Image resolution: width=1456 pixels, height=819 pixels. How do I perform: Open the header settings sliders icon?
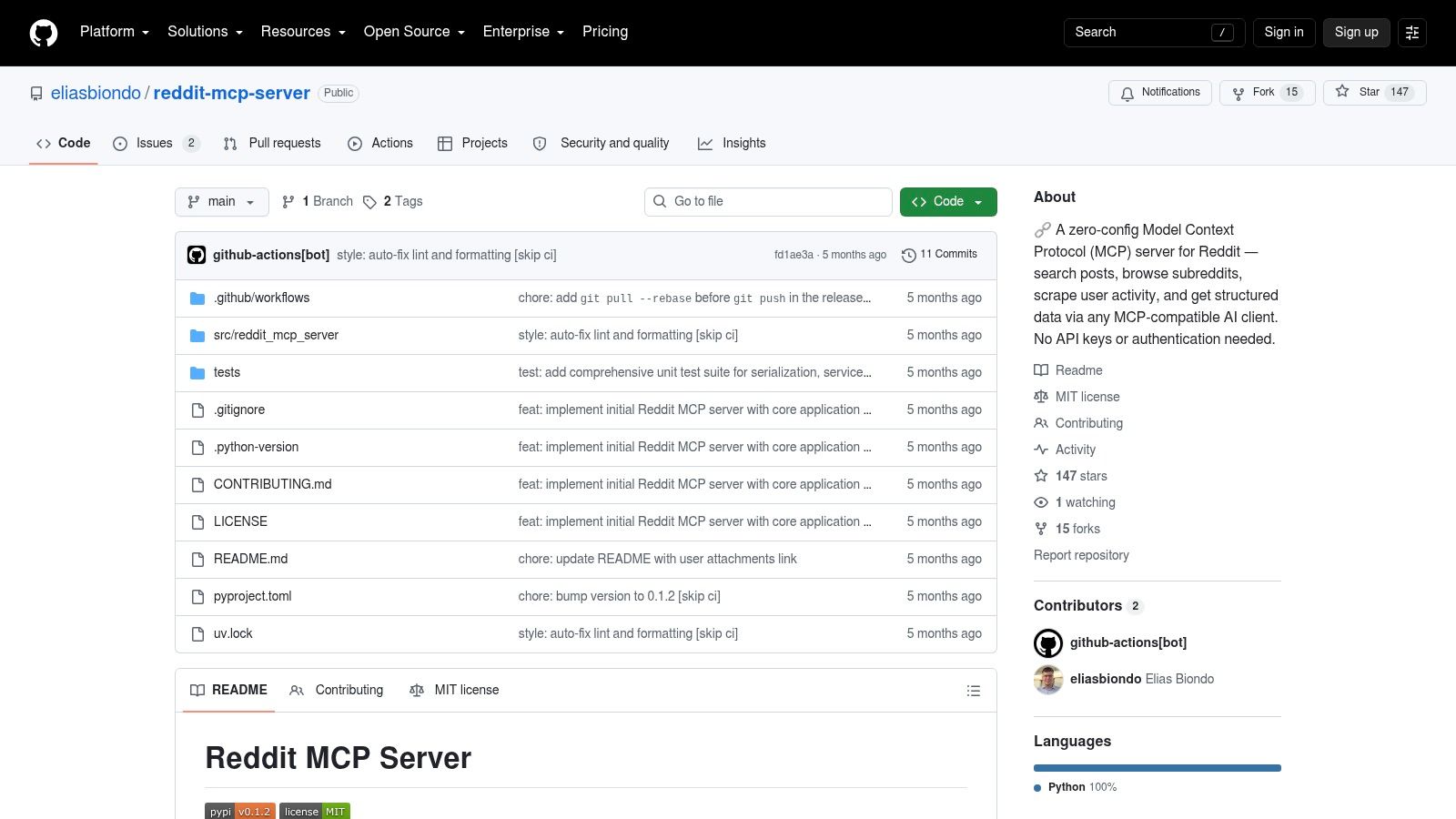1412,32
